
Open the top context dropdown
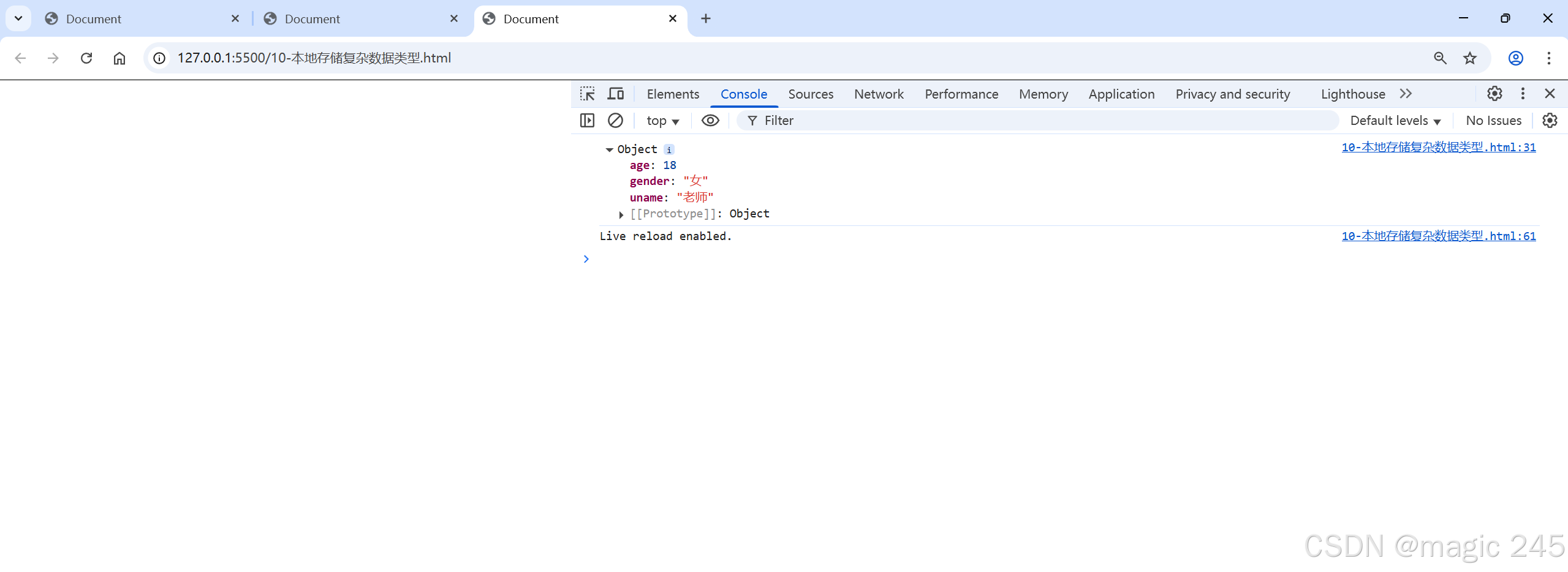(662, 121)
